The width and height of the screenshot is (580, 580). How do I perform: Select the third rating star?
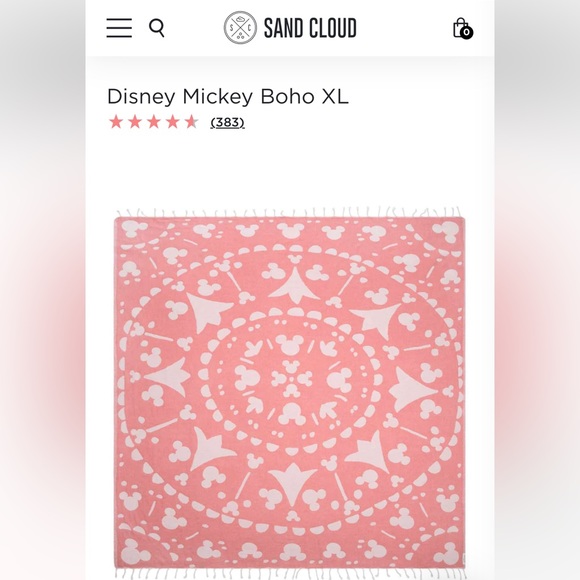154,122
